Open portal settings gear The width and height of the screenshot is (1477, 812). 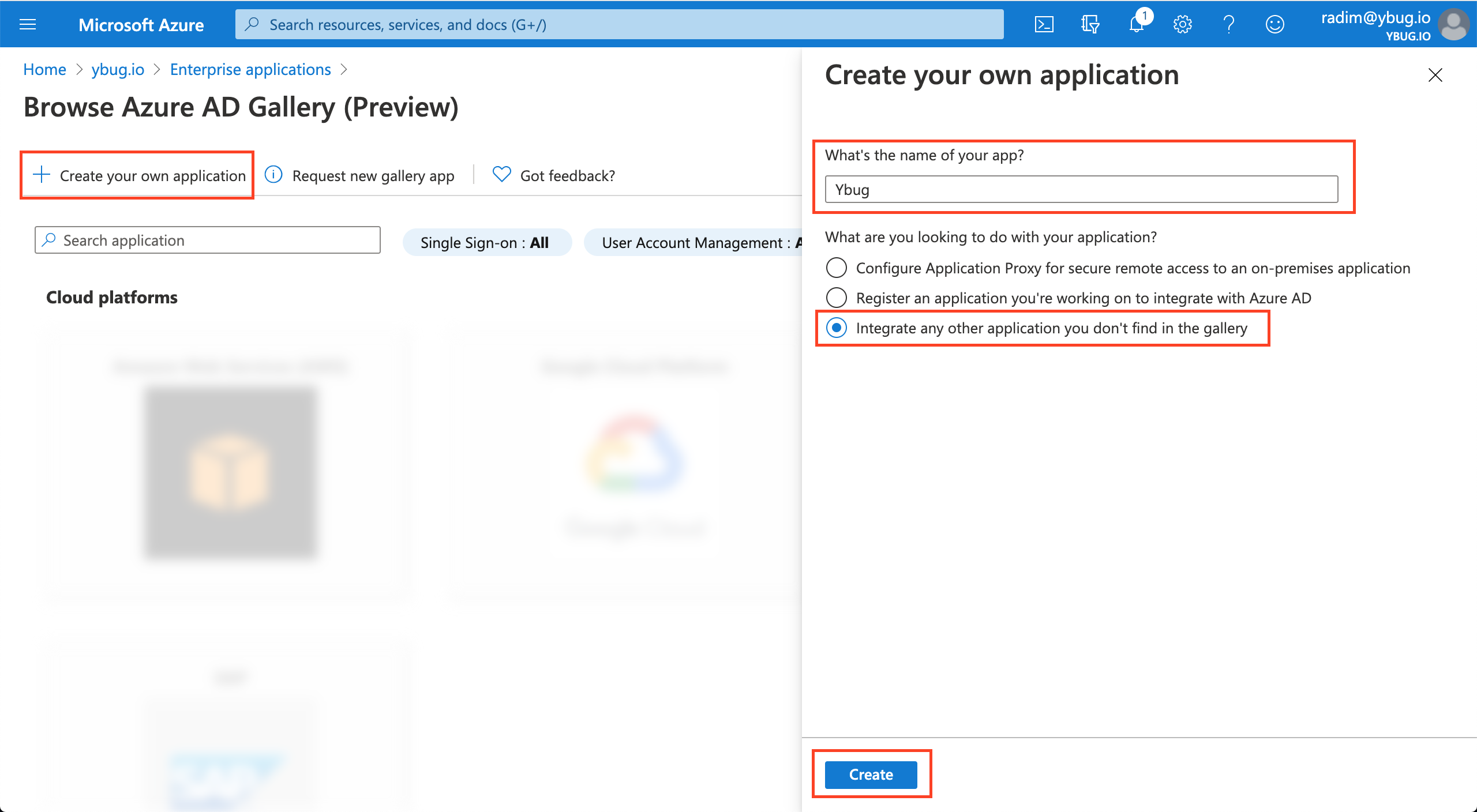tap(1182, 24)
